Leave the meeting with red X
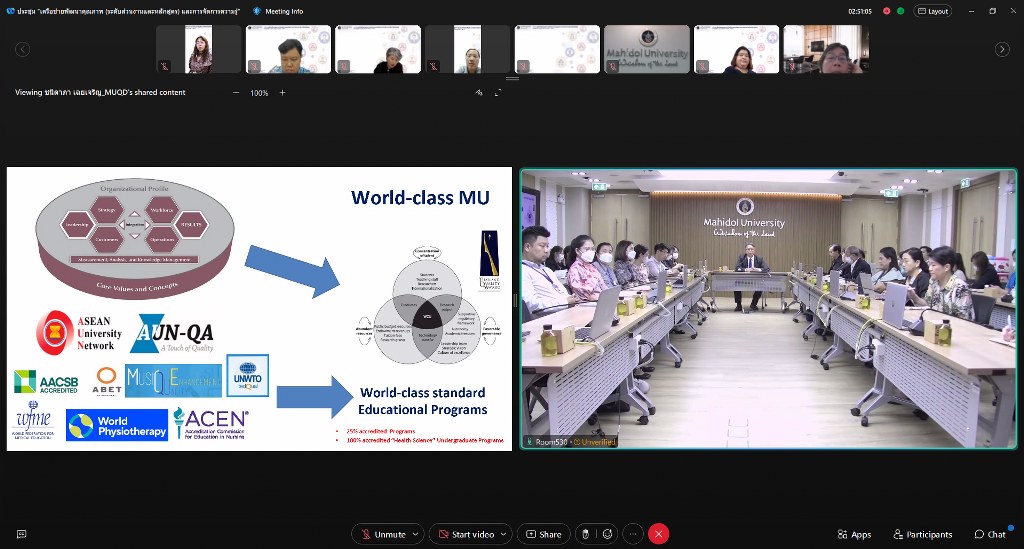Screen dimensions: 1024x549 click(x=658, y=534)
